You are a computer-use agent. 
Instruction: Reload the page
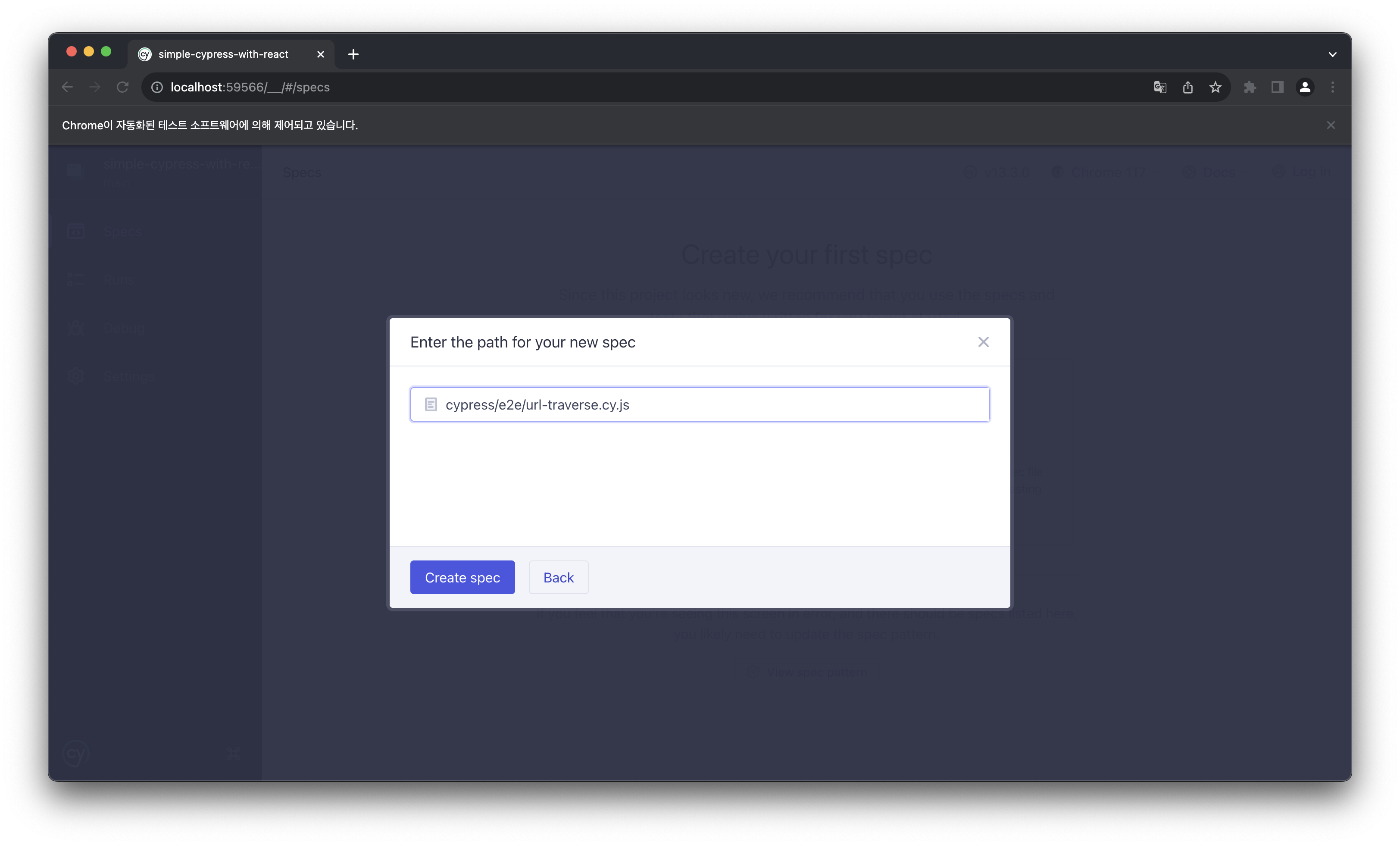[x=123, y=87]
